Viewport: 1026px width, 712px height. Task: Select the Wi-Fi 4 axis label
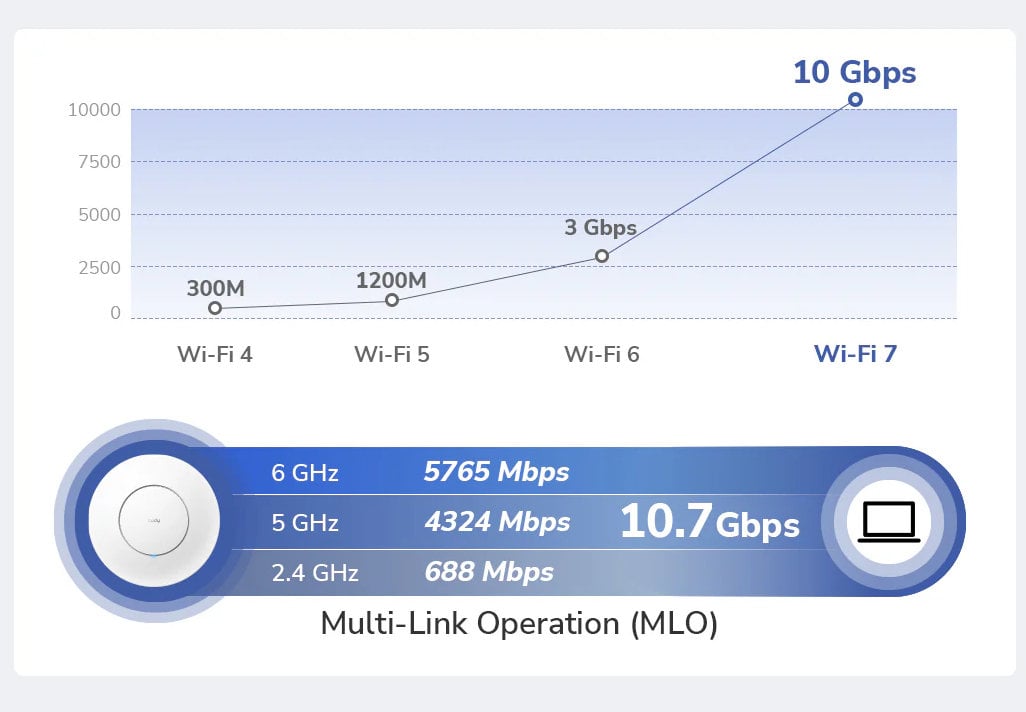[x=215, y=353]
